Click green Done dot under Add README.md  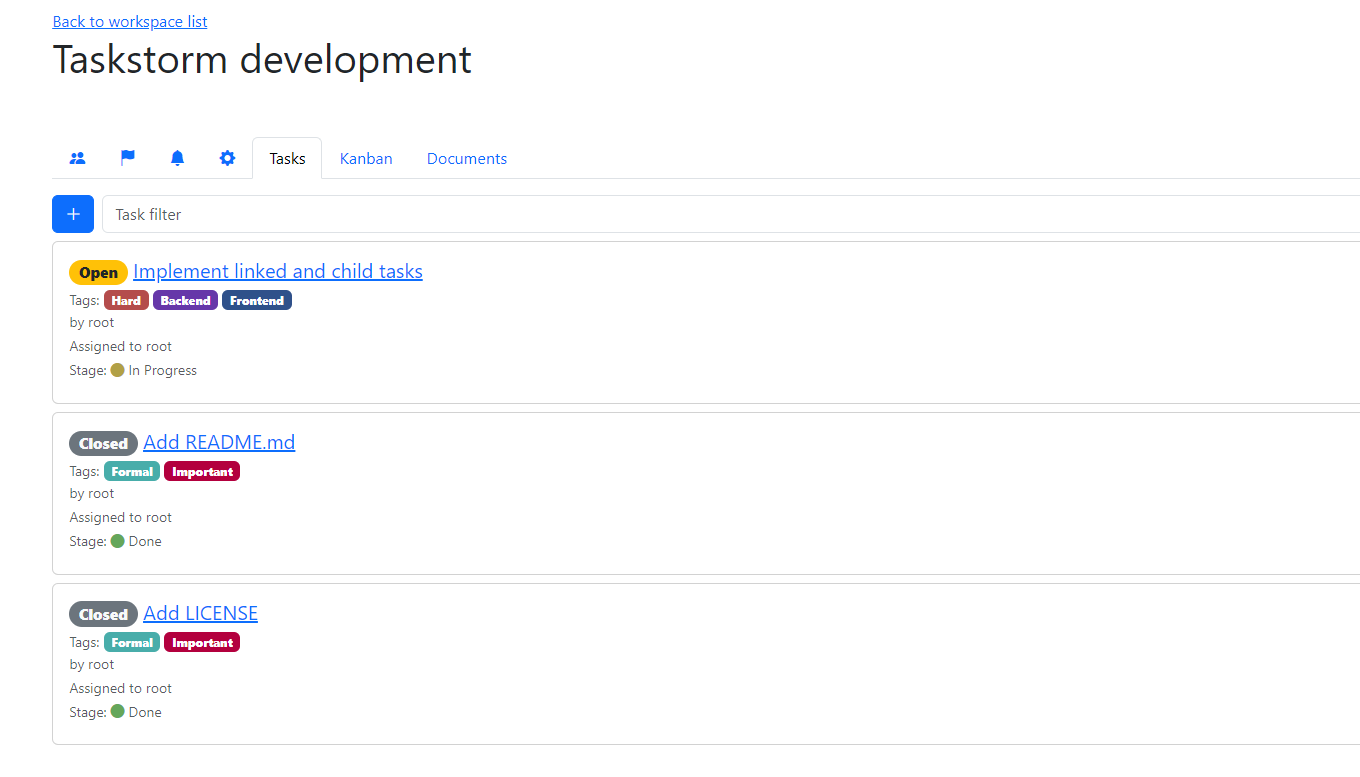117,541
